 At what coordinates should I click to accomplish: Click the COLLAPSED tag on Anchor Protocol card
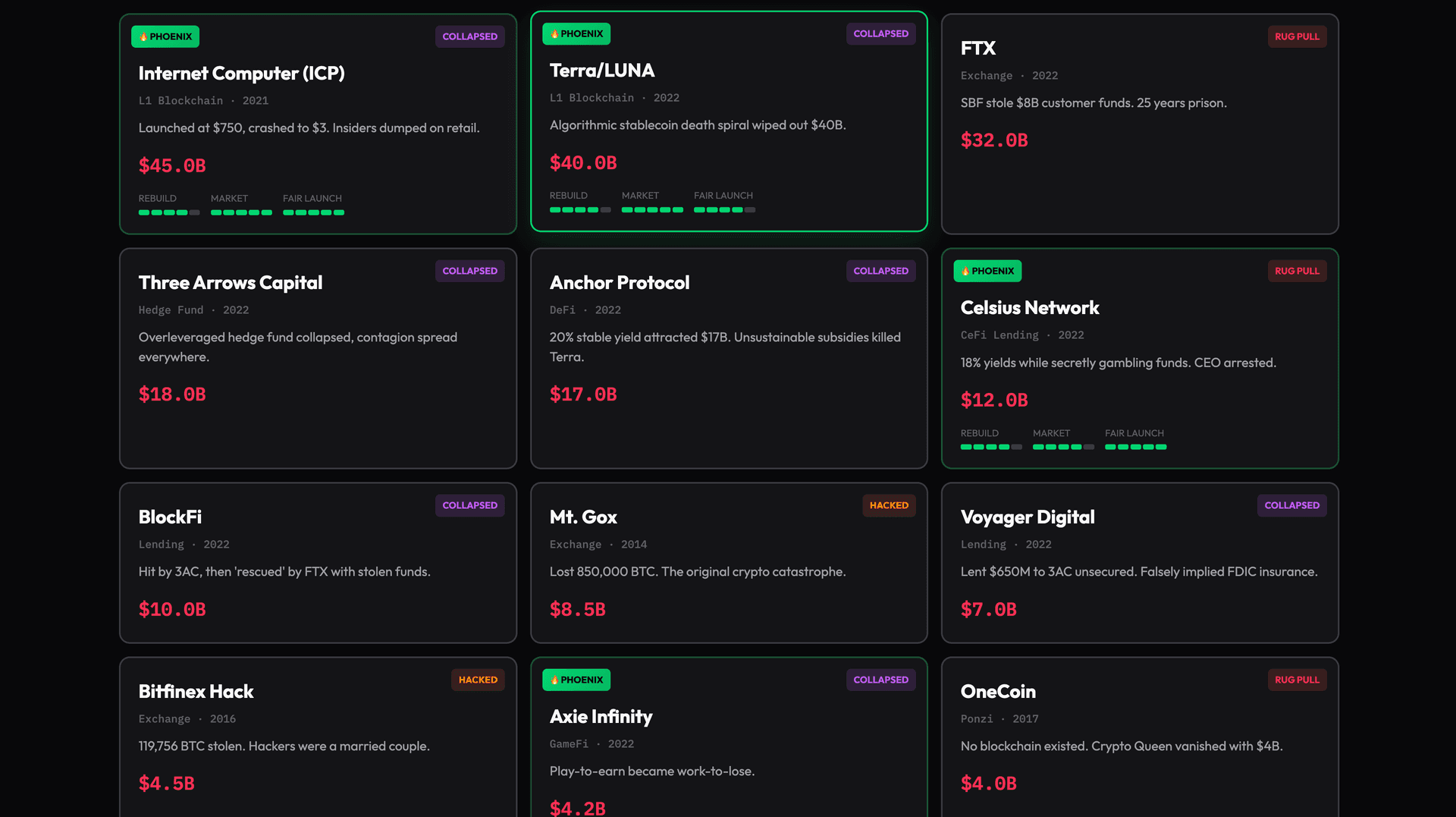click(x=880, y=271)
